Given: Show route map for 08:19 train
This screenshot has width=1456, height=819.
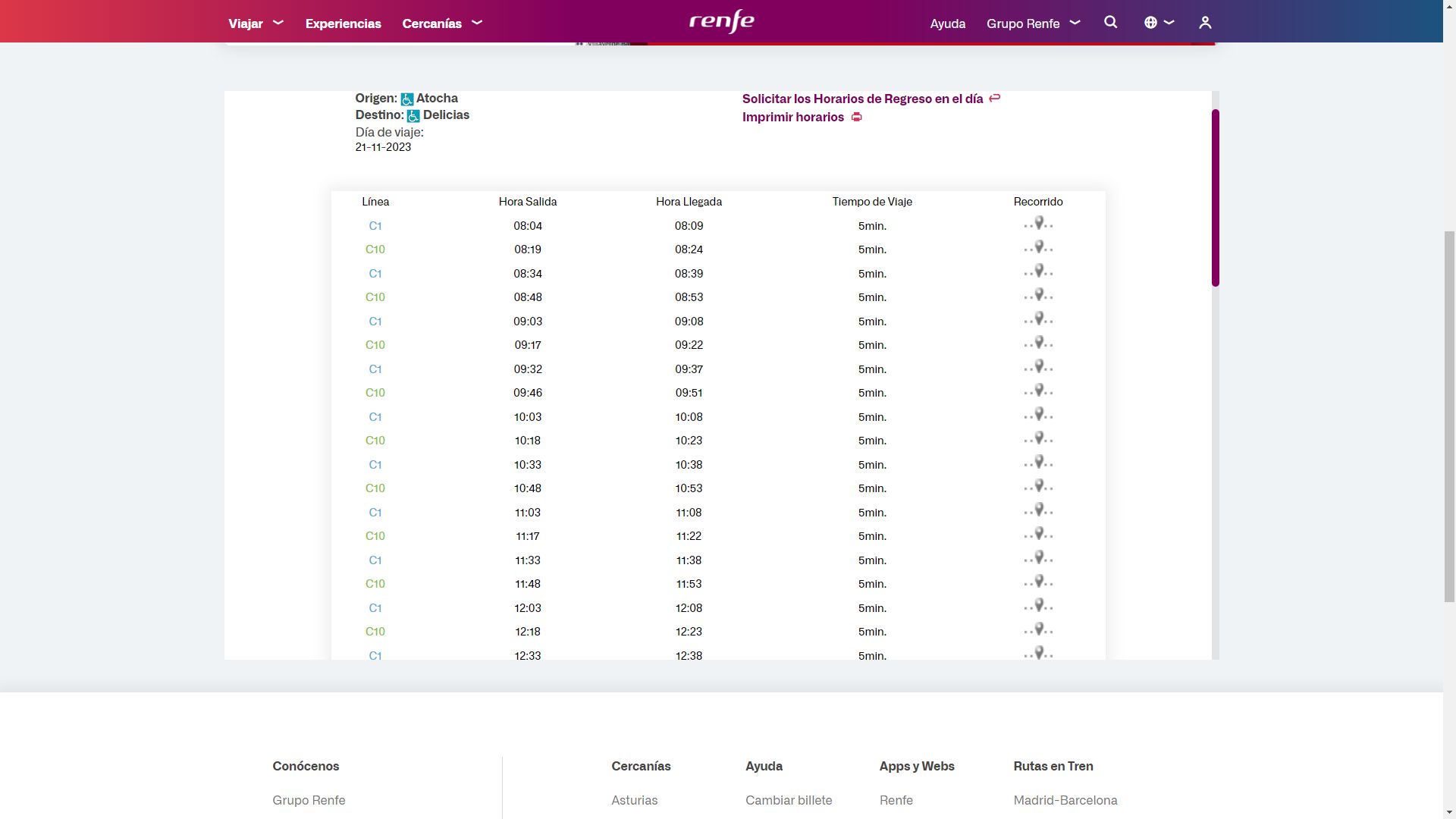Looking at the screenshot, I should [1038, 248].
